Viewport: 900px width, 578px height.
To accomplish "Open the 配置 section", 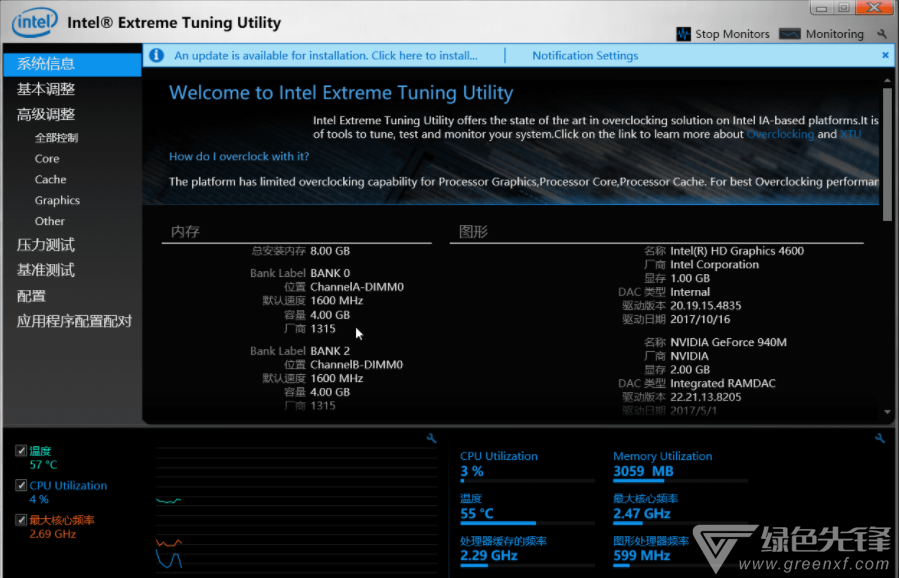I will (31, 296).
